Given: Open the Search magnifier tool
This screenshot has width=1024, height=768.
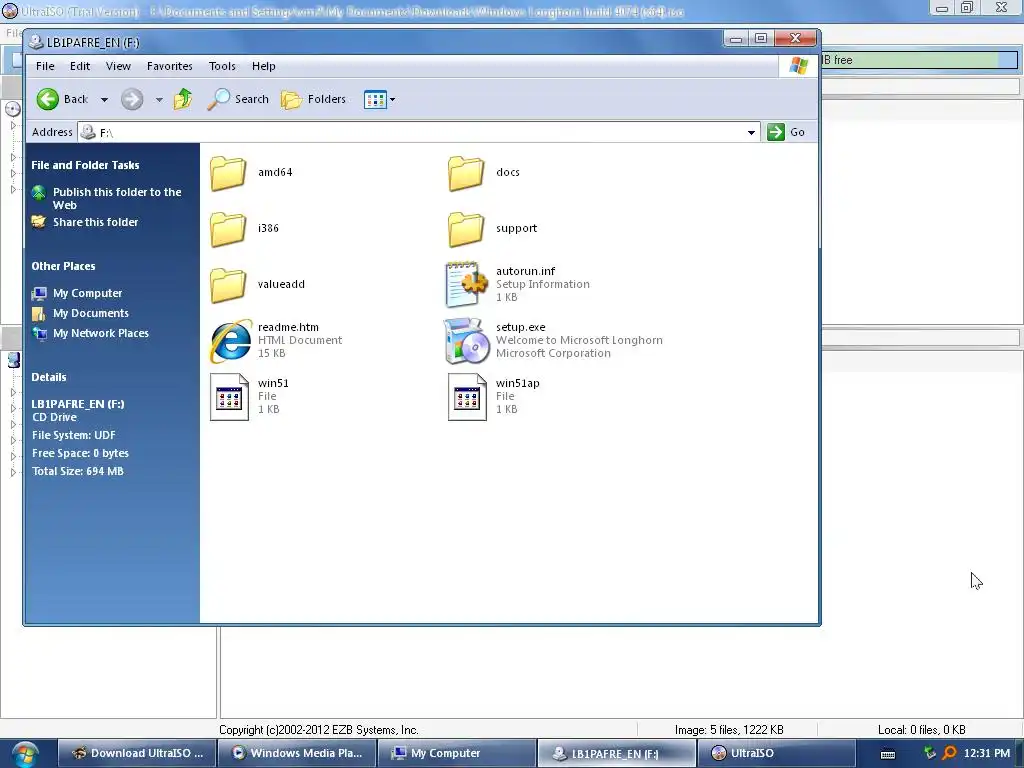Looking at the screenshot, I should (x=238, y=99).
